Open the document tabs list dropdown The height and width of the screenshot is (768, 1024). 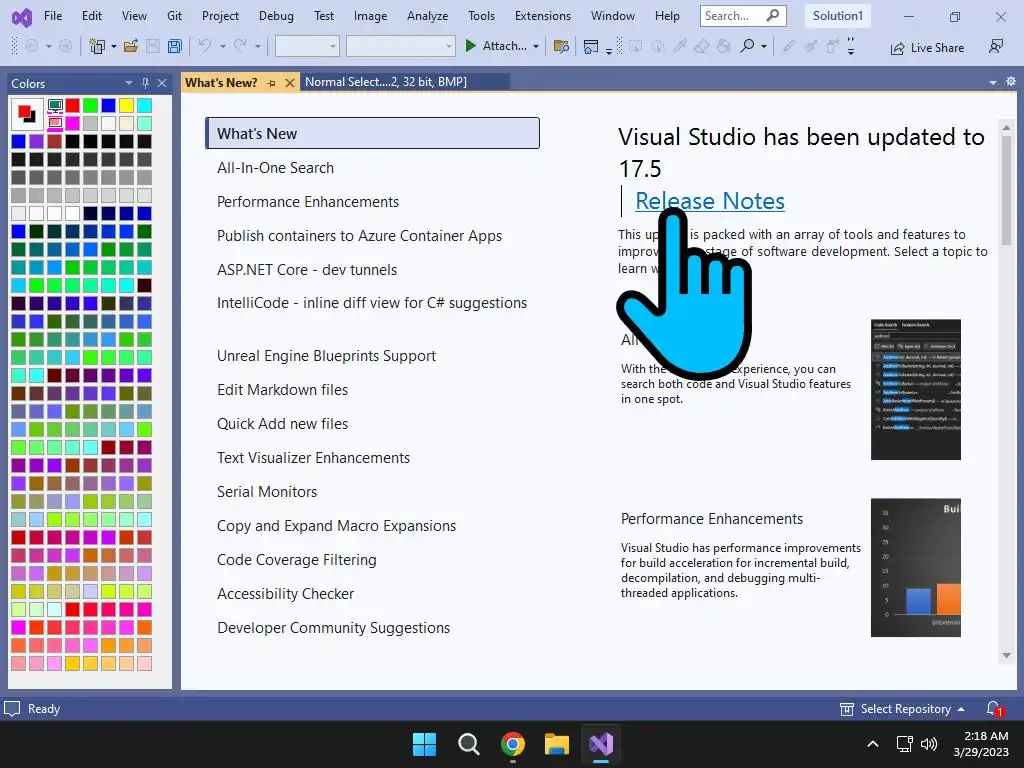993,82
